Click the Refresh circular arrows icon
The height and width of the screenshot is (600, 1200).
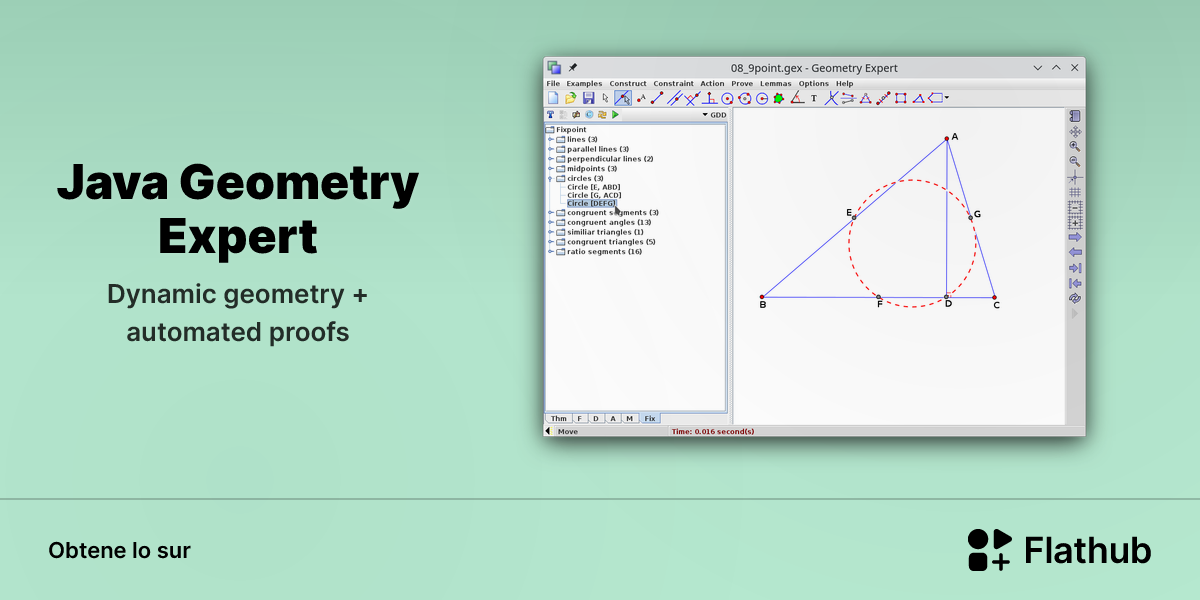pos(1075,298)
